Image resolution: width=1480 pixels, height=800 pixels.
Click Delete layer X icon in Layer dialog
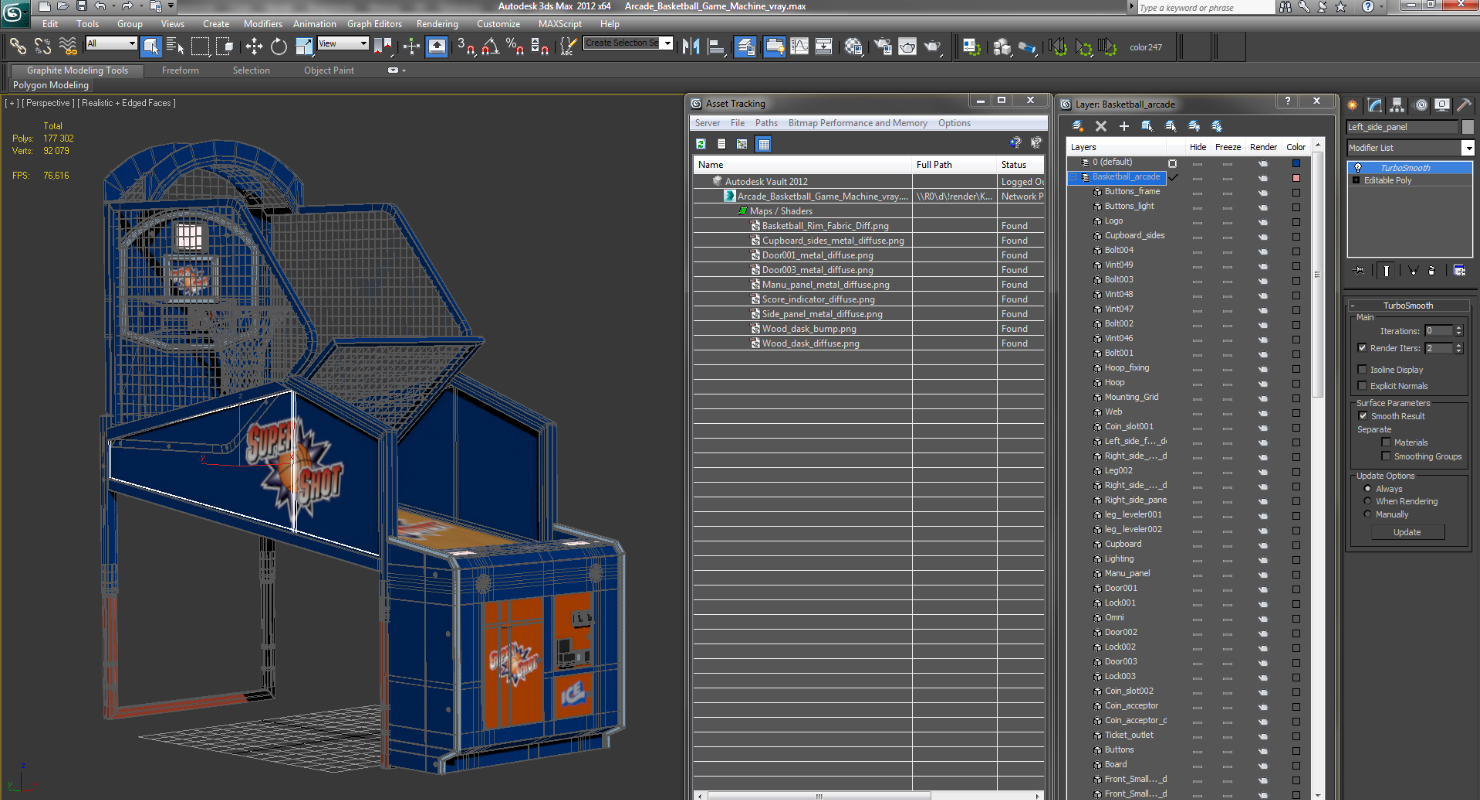pyautogui.click(x=1101, y=126)
